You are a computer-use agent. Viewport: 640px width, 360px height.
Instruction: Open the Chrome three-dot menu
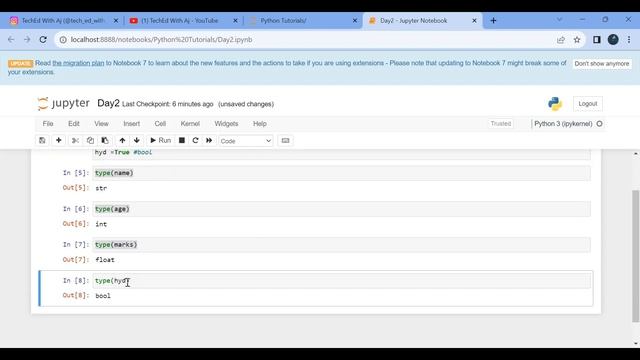tap(629, 40)
